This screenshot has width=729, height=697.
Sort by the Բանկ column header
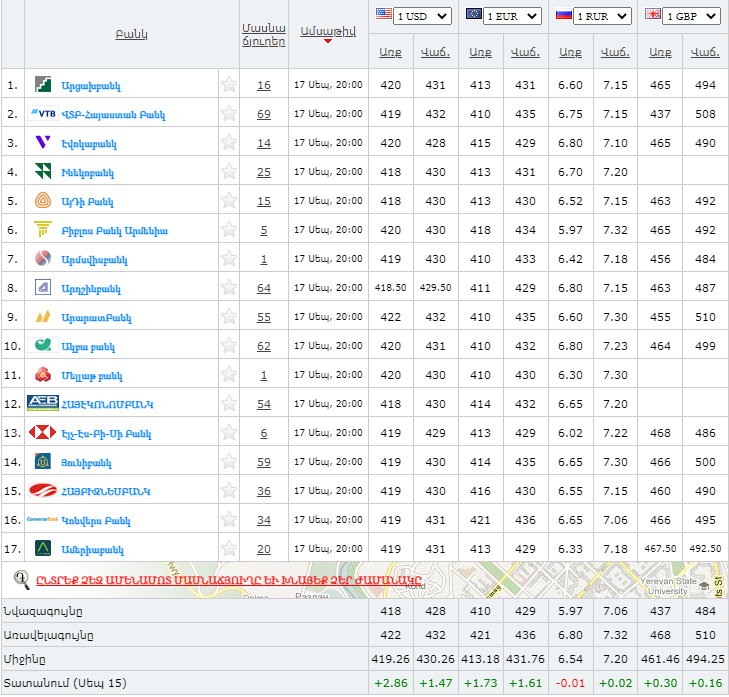point(132,34)
